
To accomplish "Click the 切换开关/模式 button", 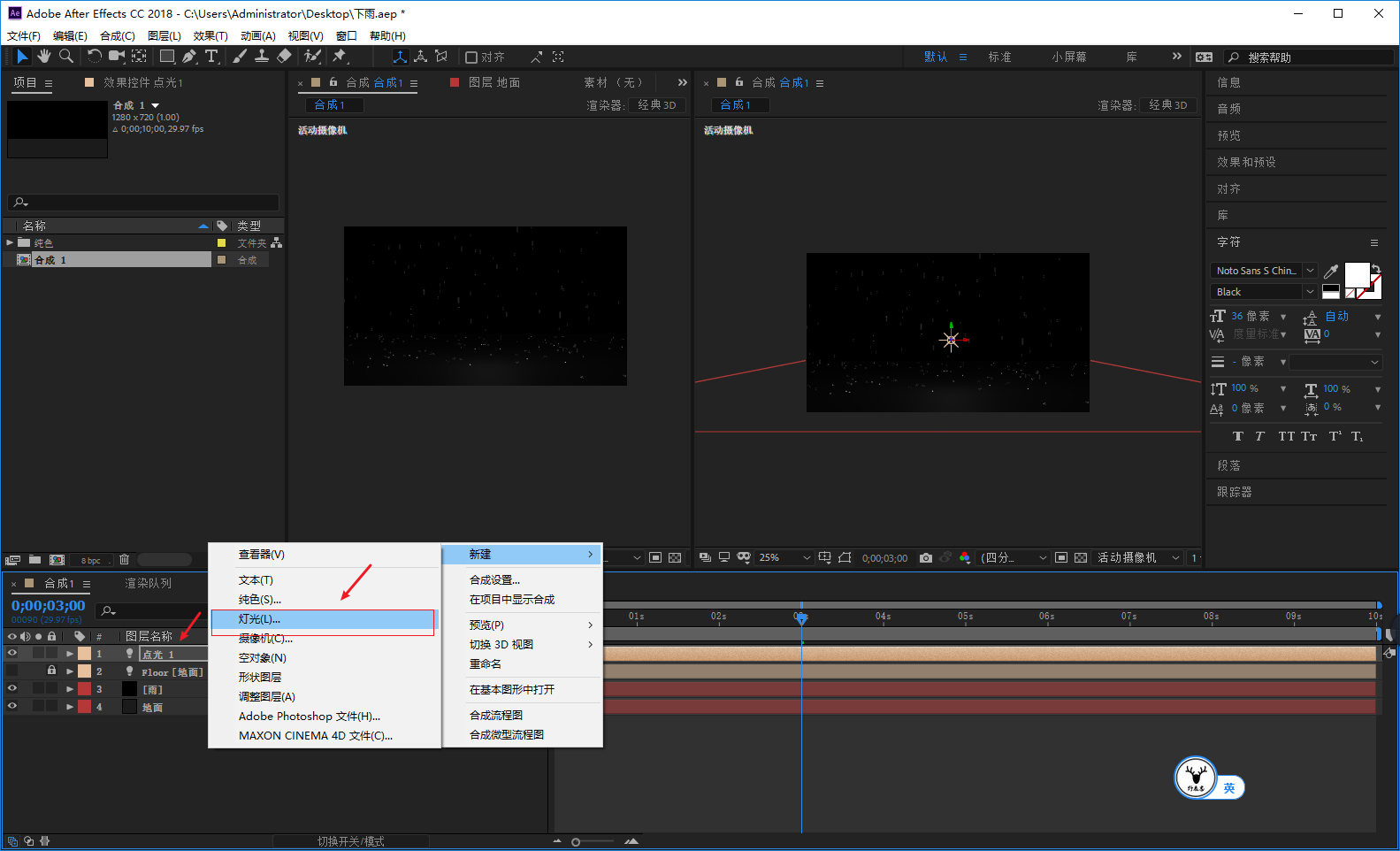I will coord(351,841).
